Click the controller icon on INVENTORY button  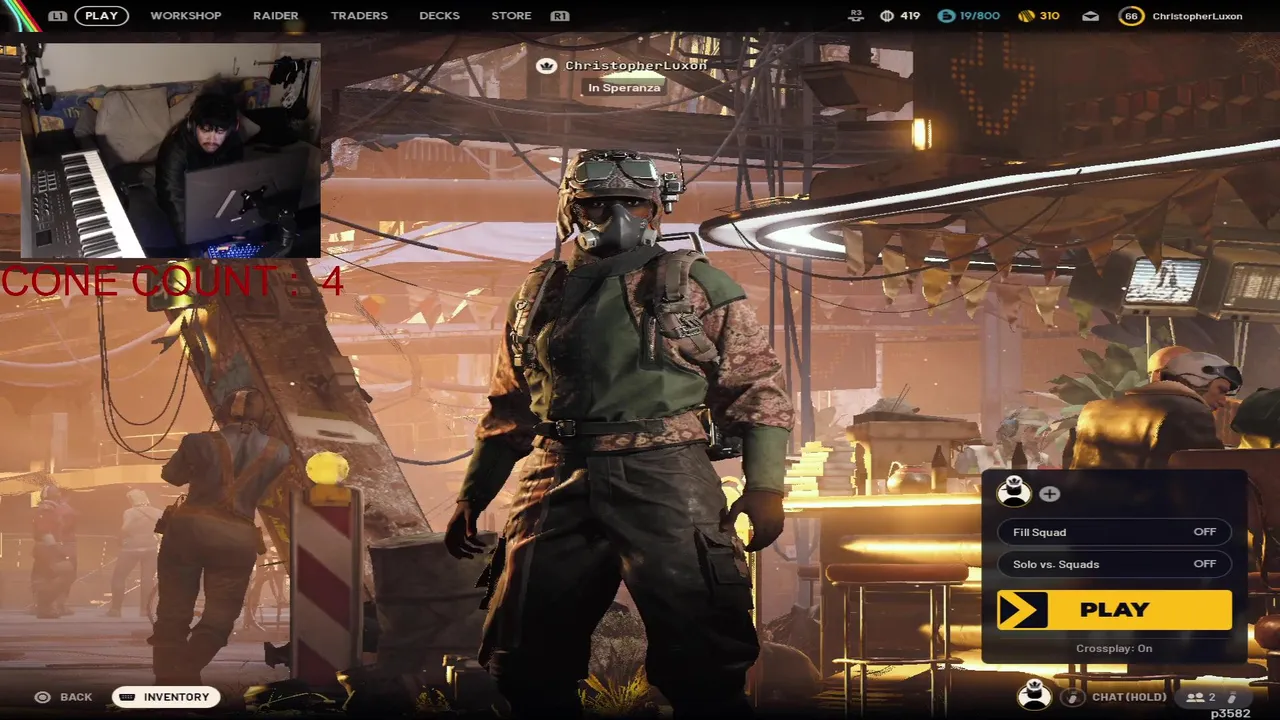pos(128,697)
